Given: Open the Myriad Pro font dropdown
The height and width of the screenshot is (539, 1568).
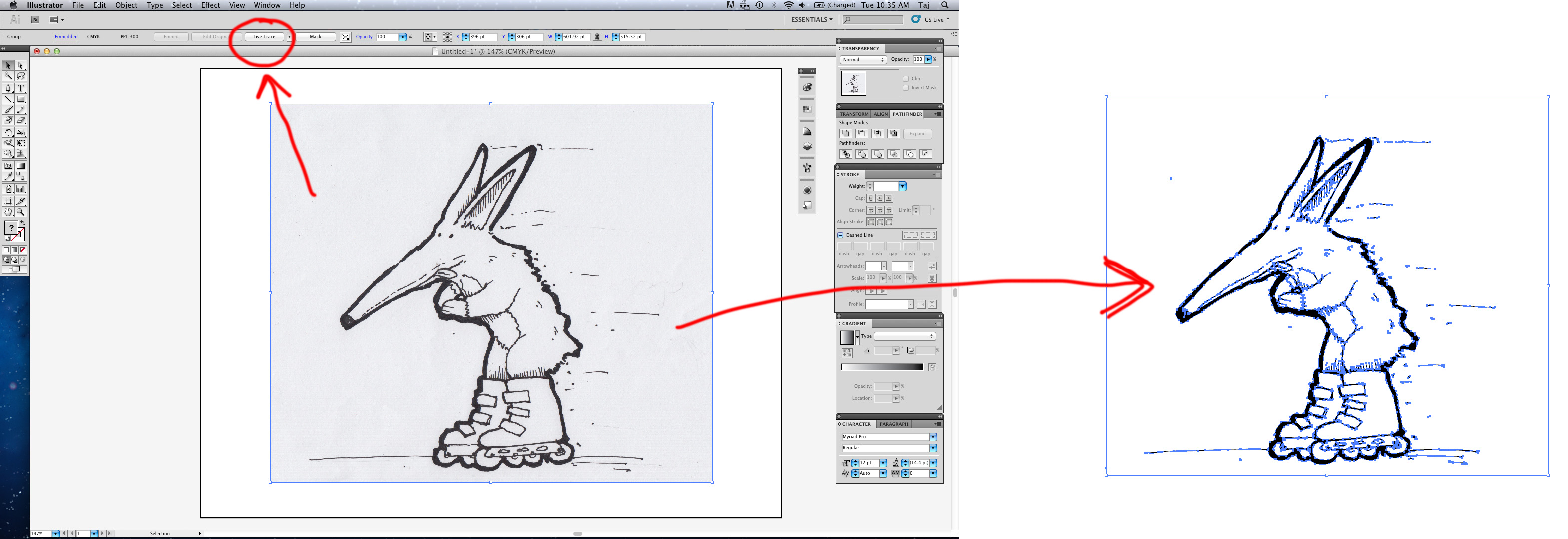Looking at the screenshot, I should (932, 437).
